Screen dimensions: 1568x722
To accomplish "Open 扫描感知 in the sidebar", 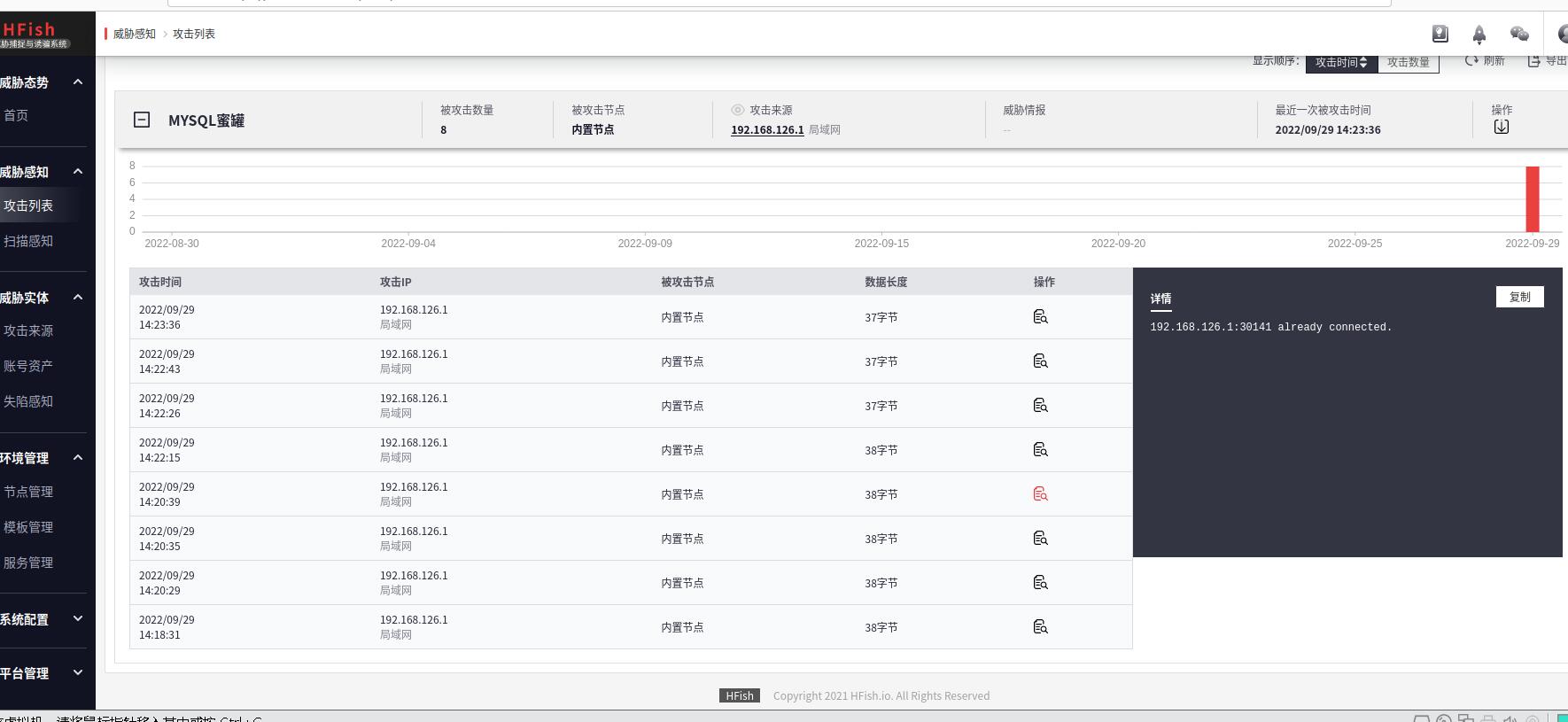I will tap(28, 241).
